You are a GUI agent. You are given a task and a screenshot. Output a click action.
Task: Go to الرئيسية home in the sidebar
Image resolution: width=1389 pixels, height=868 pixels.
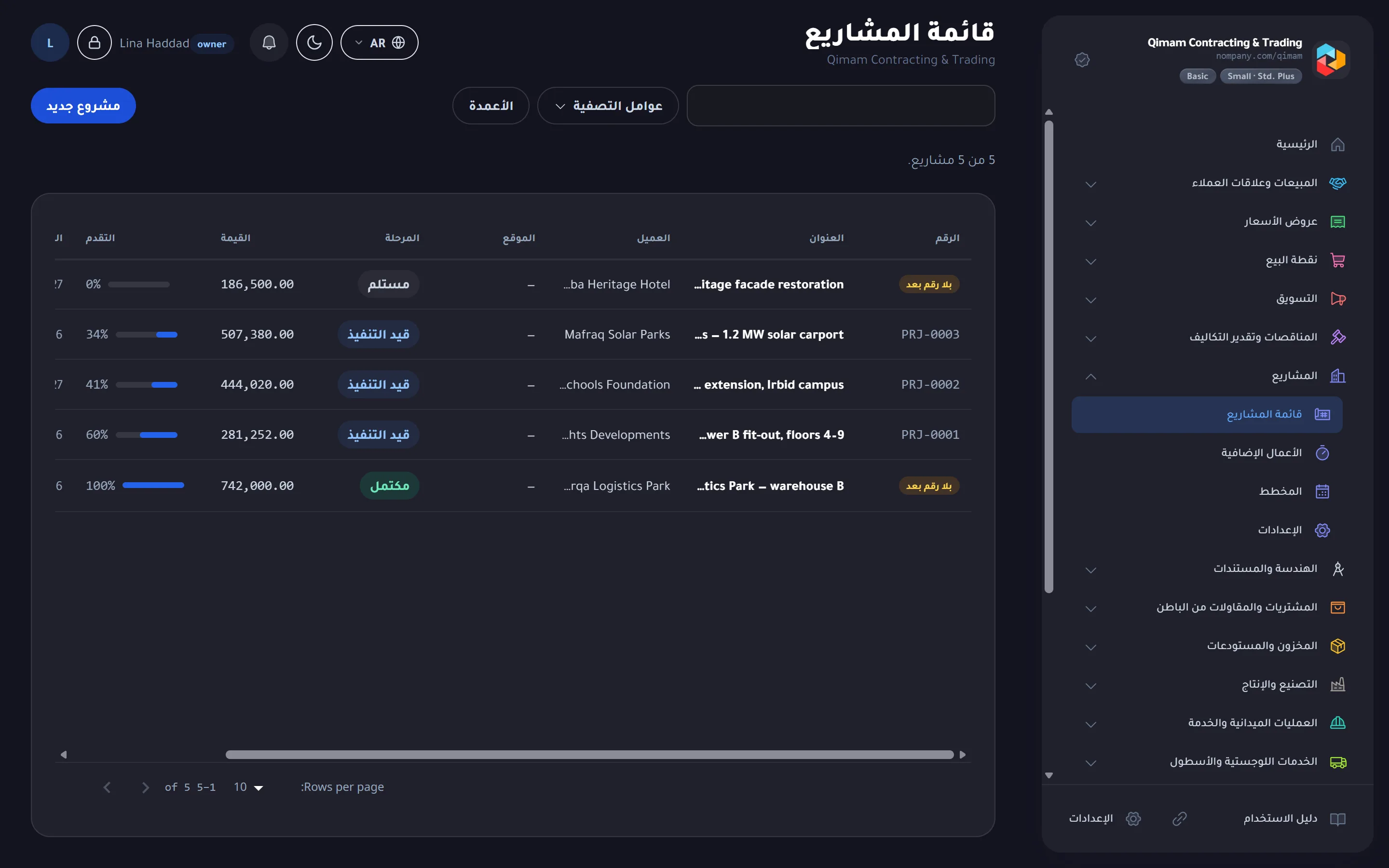[x=1296, y=145]
